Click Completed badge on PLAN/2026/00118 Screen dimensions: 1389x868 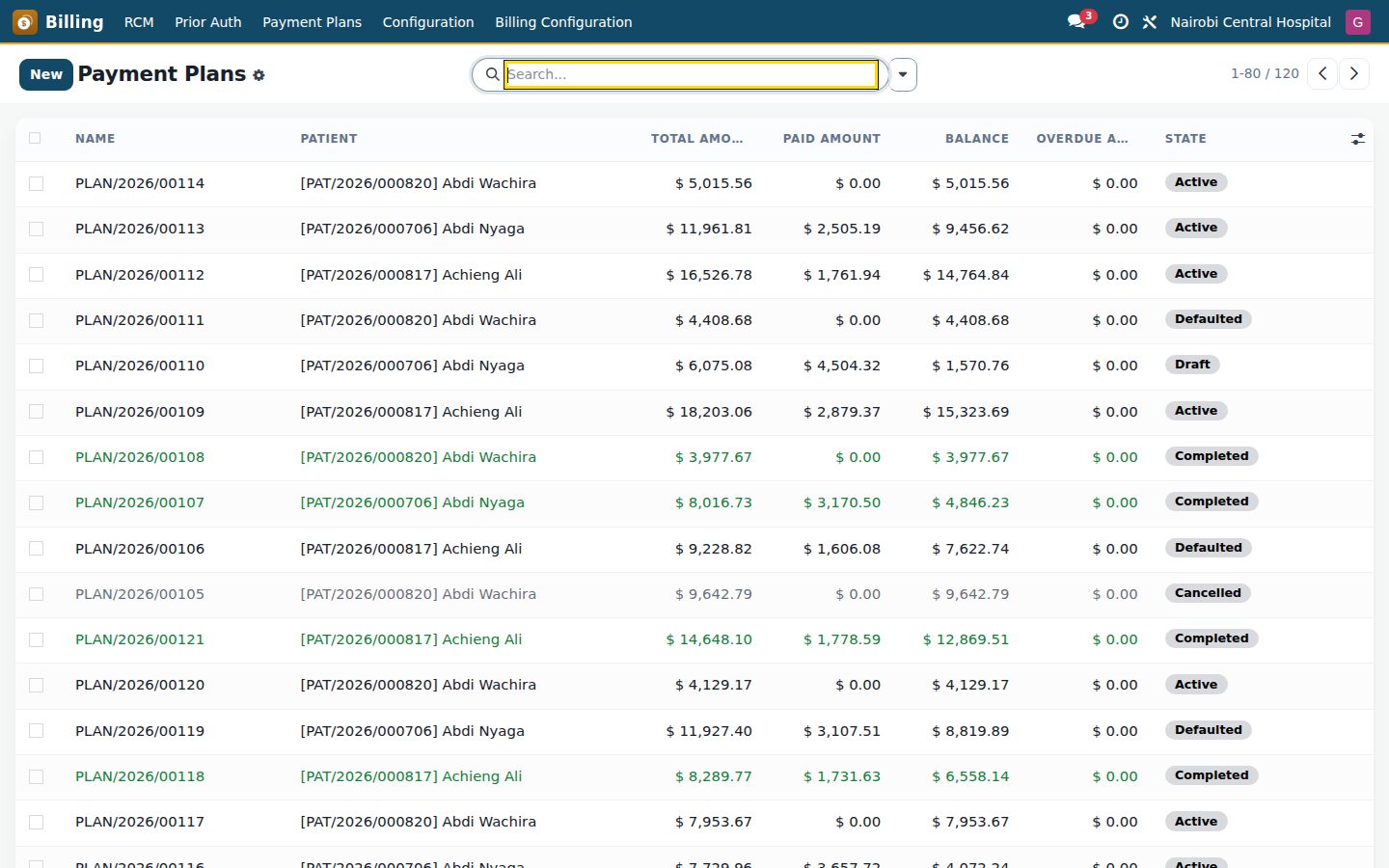1212,775
